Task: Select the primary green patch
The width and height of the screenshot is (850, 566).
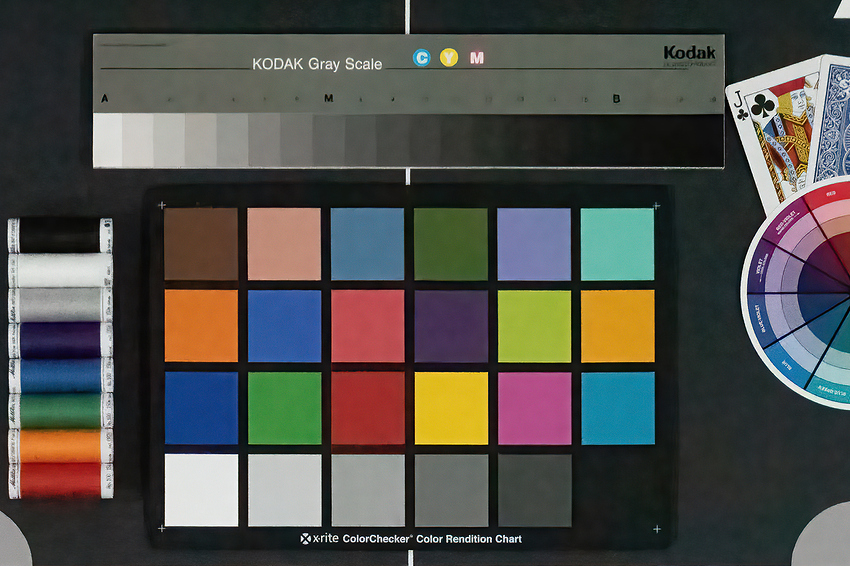Action: 285,408
